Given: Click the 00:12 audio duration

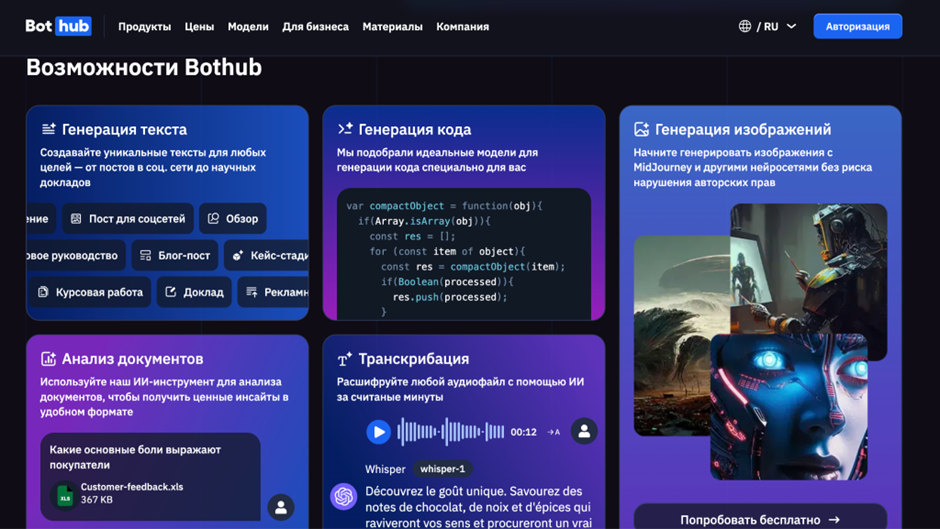Looking at the screenshot, I should point(523,432).
